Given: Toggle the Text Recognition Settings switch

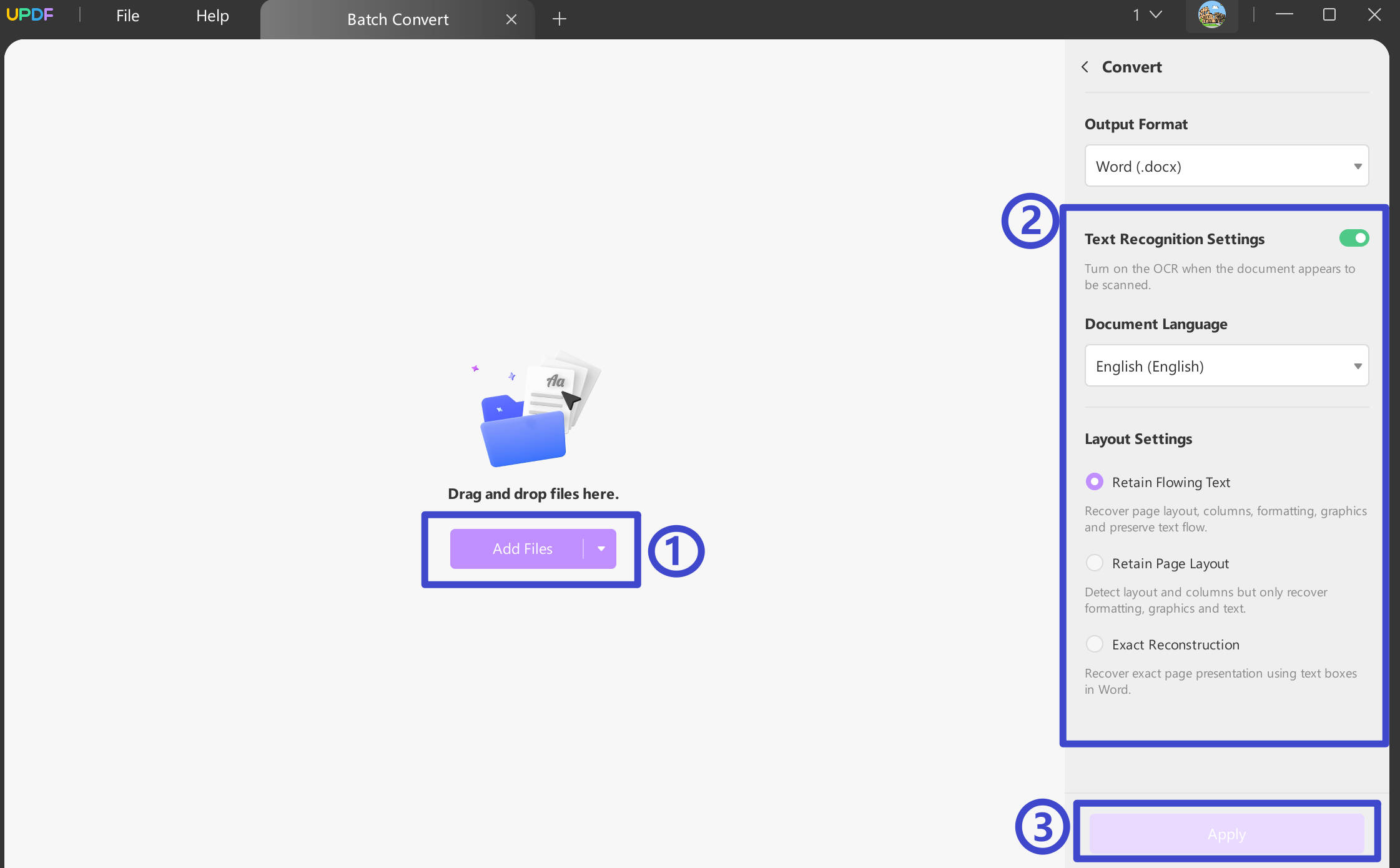Looking at the screenshot, I should click(x=1354, y=238).
